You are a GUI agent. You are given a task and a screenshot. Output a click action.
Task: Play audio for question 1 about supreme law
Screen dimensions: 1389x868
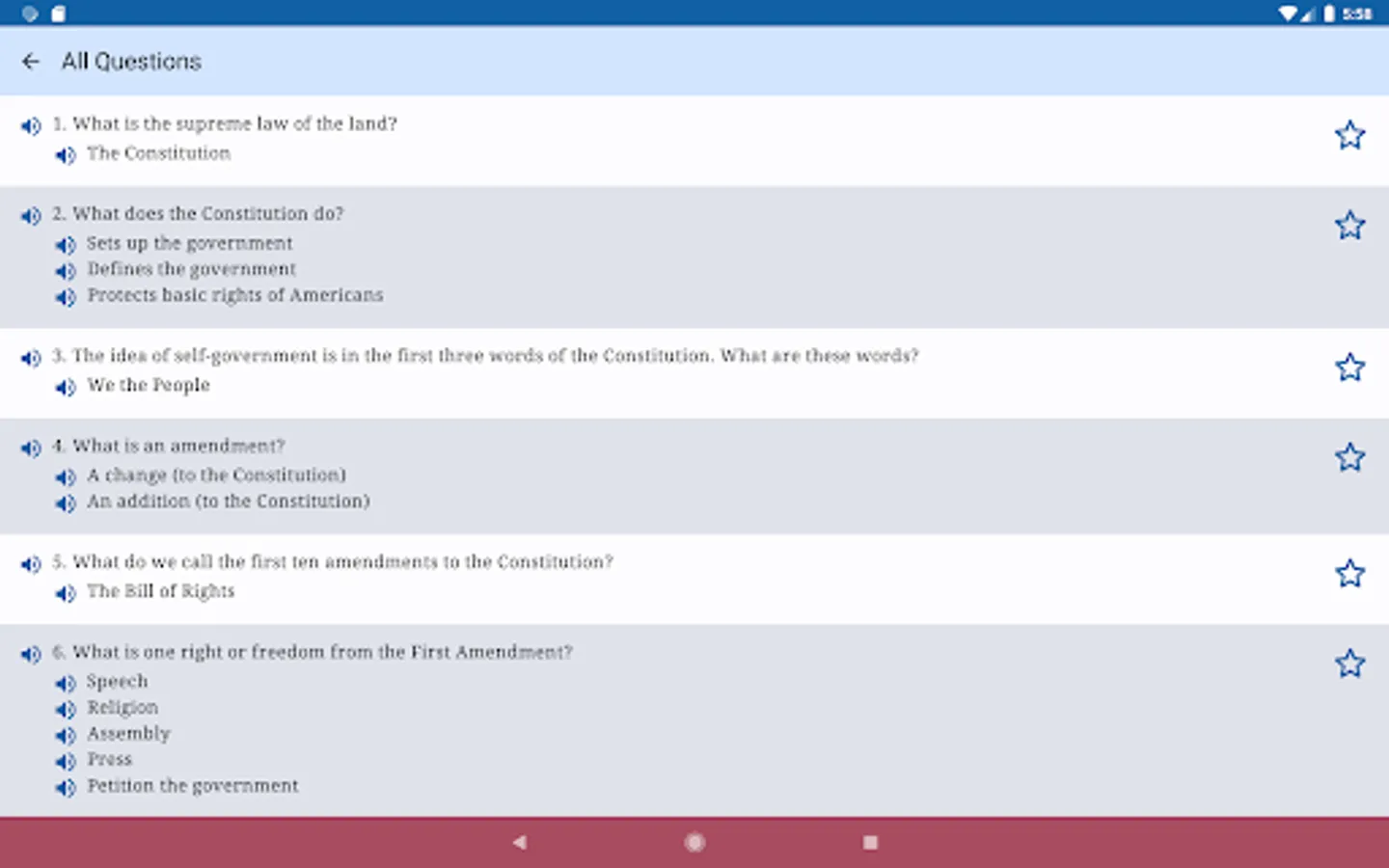(x=29, y=125)
